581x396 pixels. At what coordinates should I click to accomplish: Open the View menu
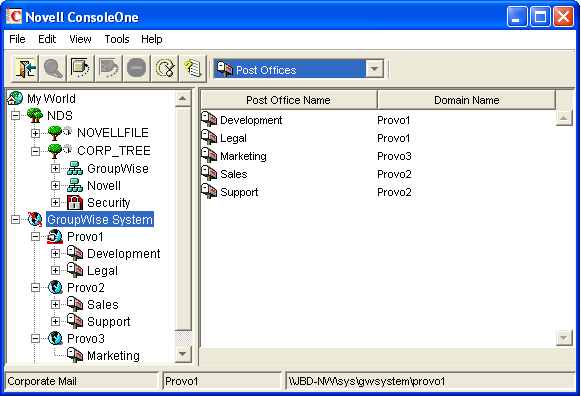(x=80, y=39)
